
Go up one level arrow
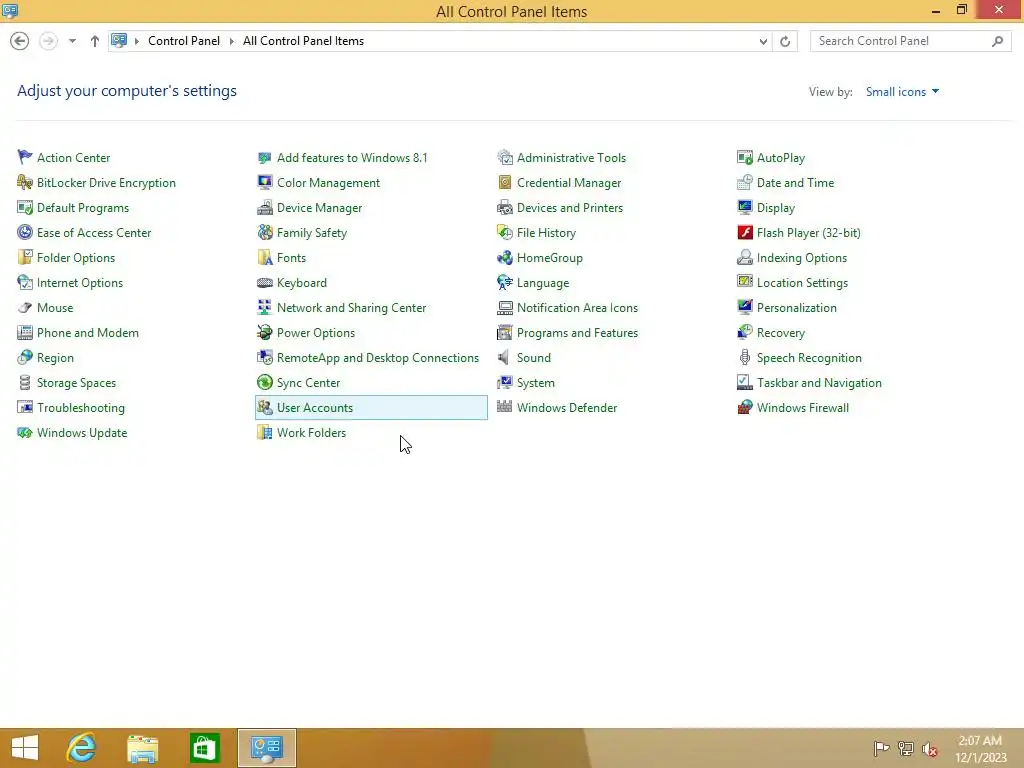point(95,41)
